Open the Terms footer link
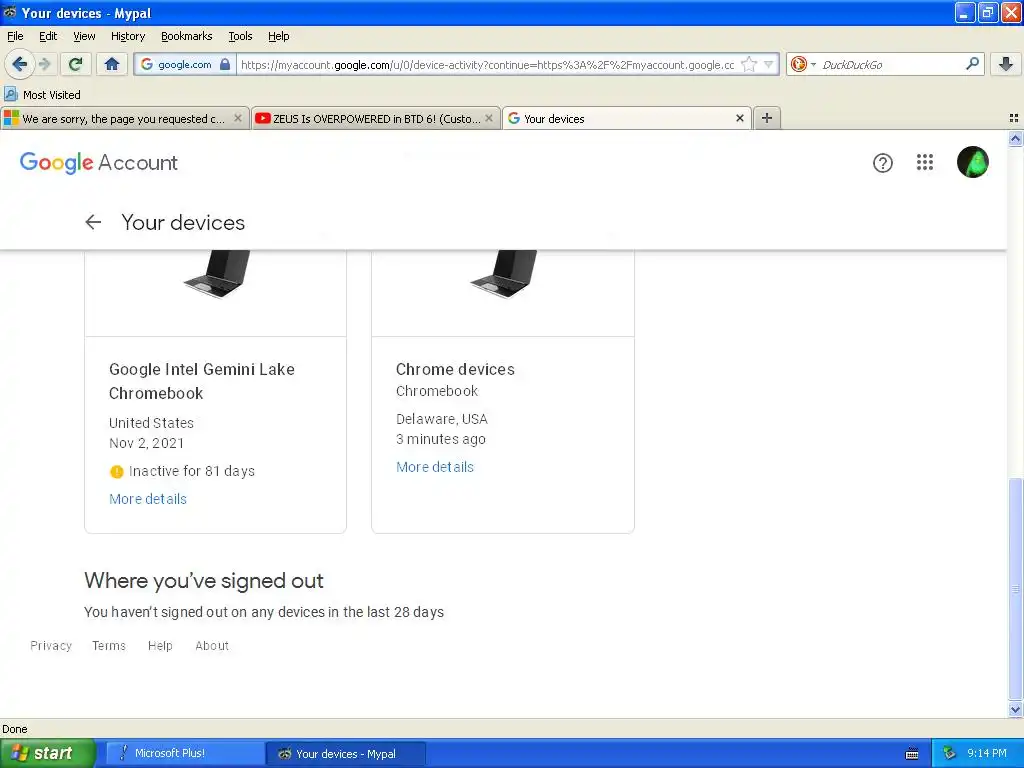The width and height of the screenshot is (1024, 768). point(108,645)
